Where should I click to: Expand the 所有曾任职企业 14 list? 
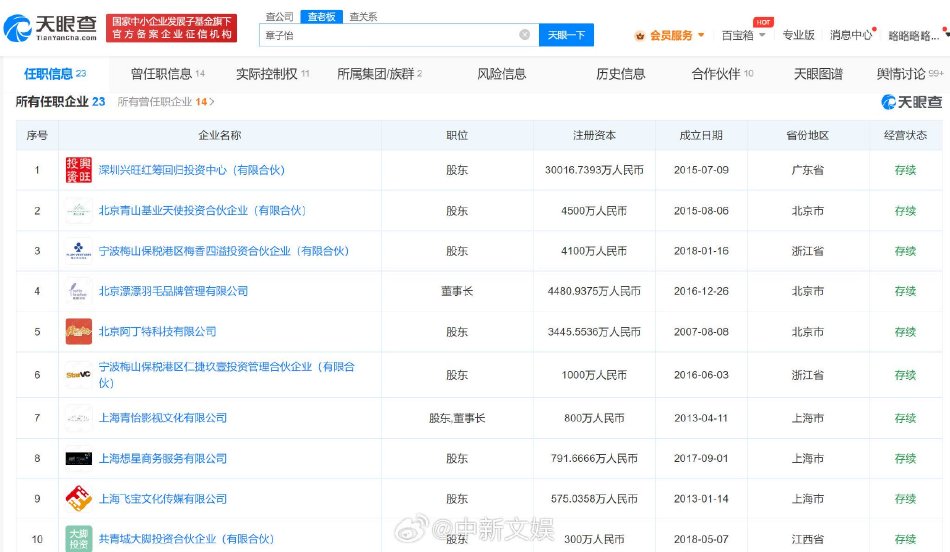(166, 102)
